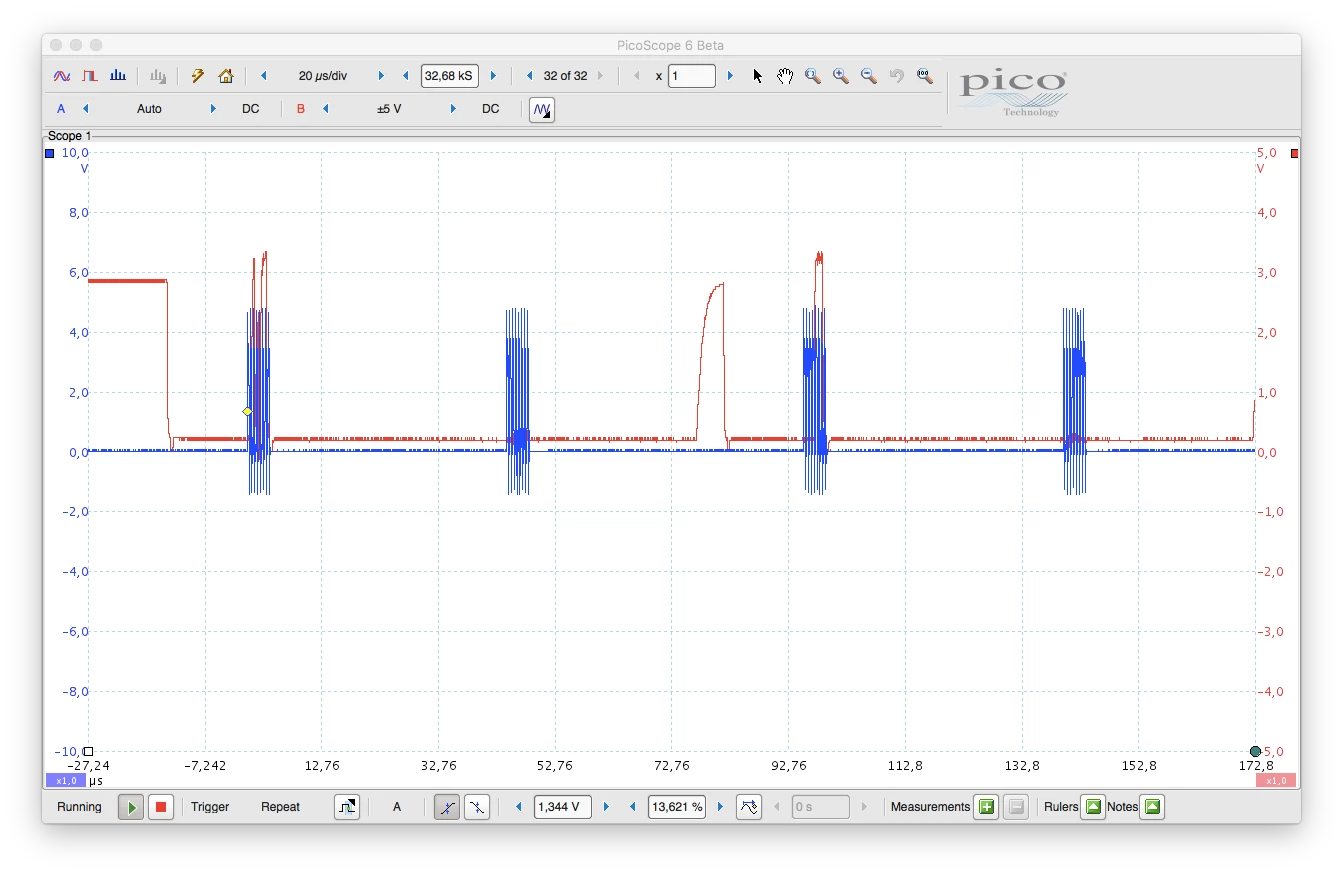Toggle Rulers legend button

1093,807
